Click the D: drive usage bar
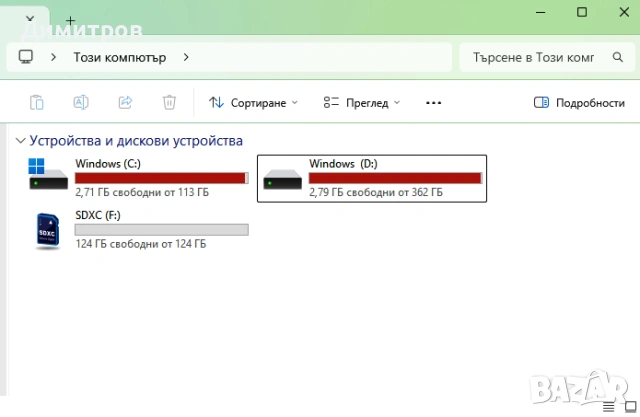The image size is (640, 417). pos(395,178)
